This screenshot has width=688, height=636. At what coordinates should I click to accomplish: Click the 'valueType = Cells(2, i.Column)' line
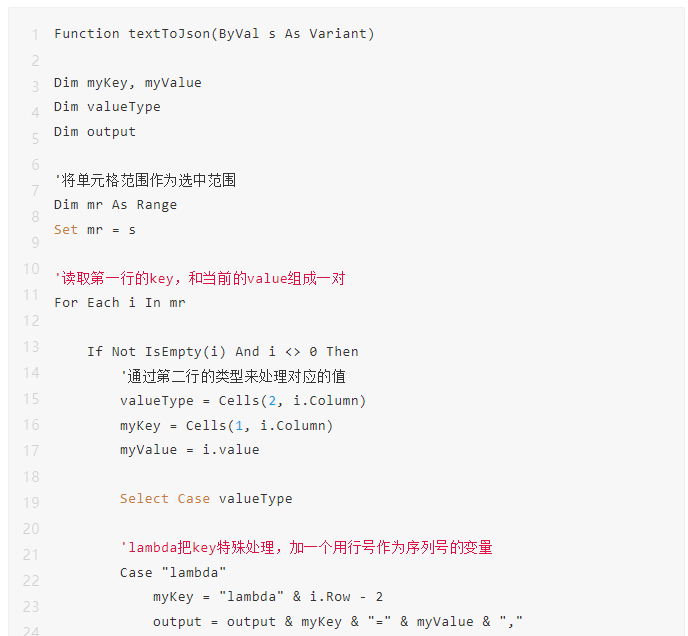[243, 401]
